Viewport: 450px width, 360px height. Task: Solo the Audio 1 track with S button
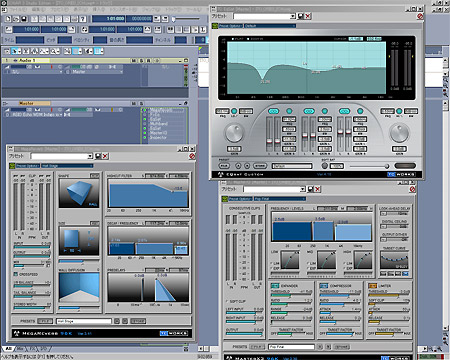(141, 61)
